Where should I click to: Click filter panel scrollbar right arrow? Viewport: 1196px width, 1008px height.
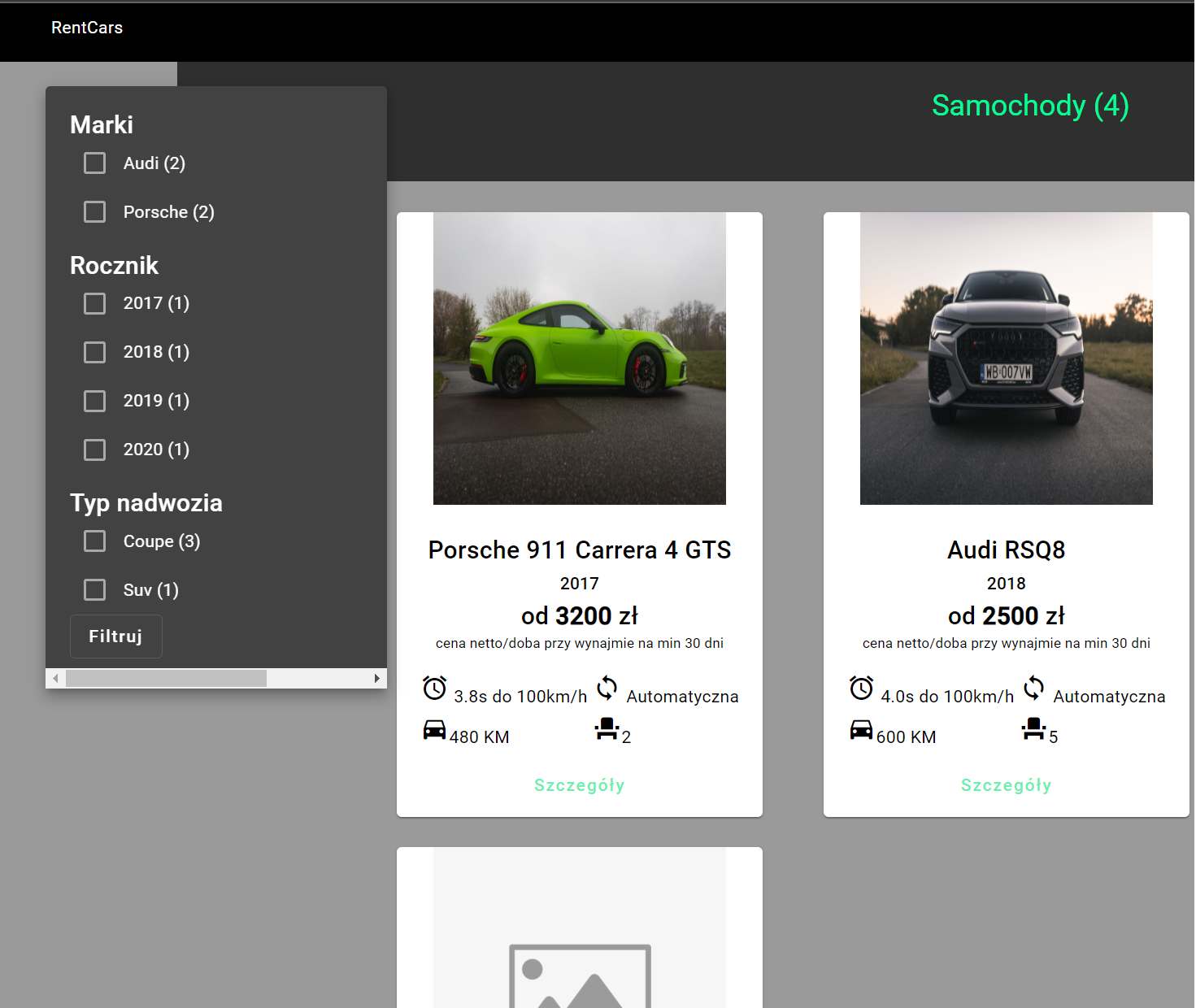376,678
